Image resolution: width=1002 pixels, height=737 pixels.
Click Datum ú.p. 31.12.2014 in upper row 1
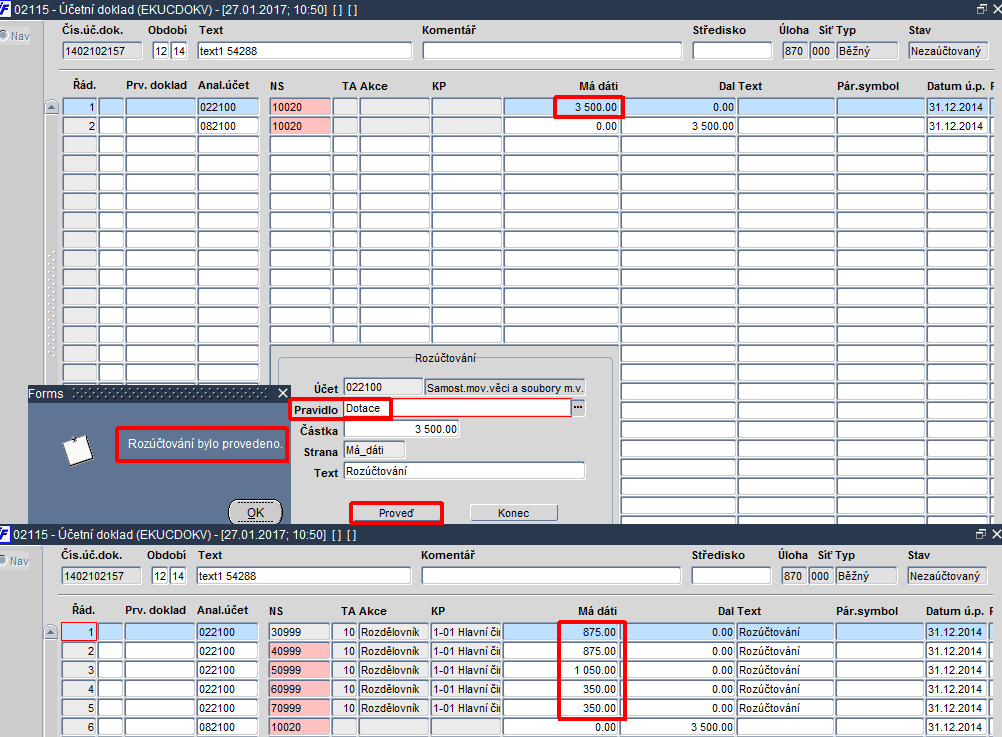coord(957,107)
